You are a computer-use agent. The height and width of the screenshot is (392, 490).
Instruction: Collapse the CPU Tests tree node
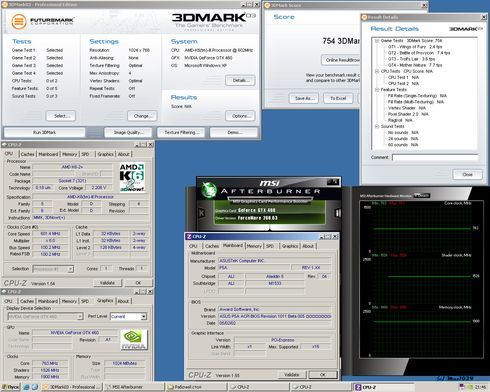pyautogui.click(x=377, y=71)
